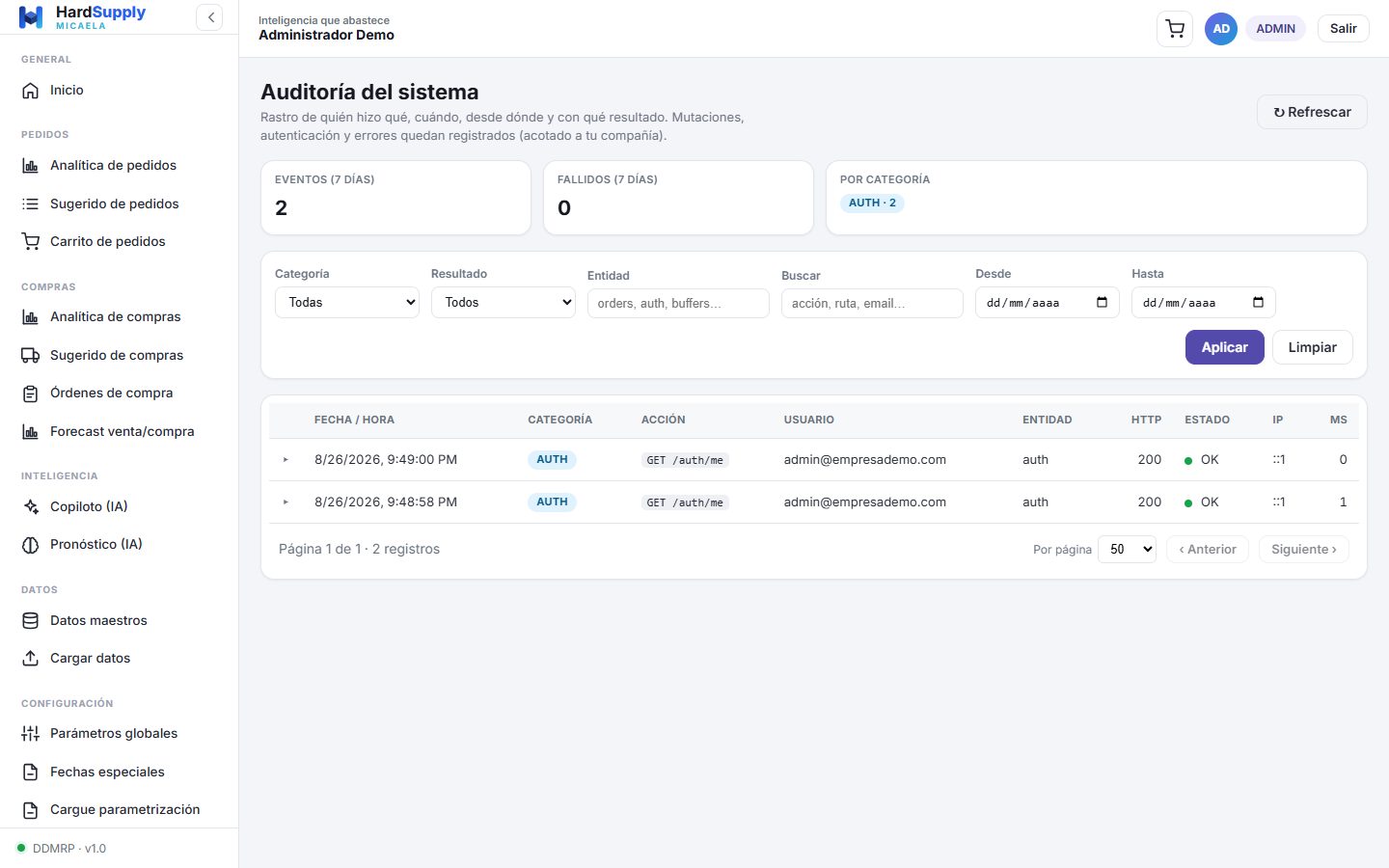Click the Parámetros globales sliders icon
The image size is (1389, 868).
(x=31, y=733)
